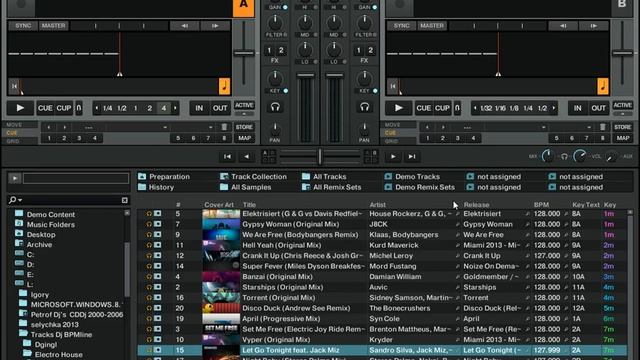Click previous cue arrow in Deck A

(x=49, y=127)
